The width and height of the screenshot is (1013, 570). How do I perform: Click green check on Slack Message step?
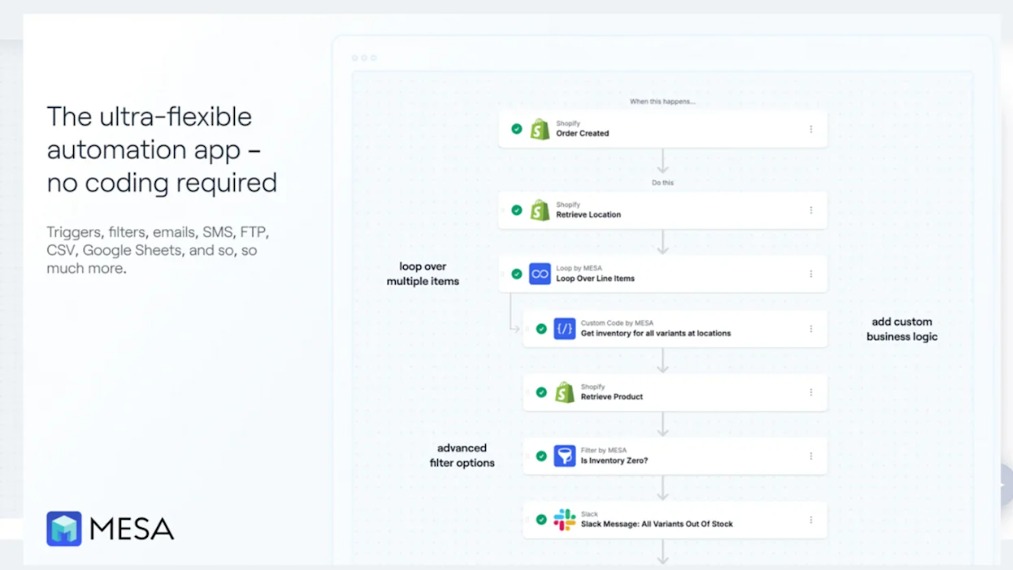pos(541,520)
